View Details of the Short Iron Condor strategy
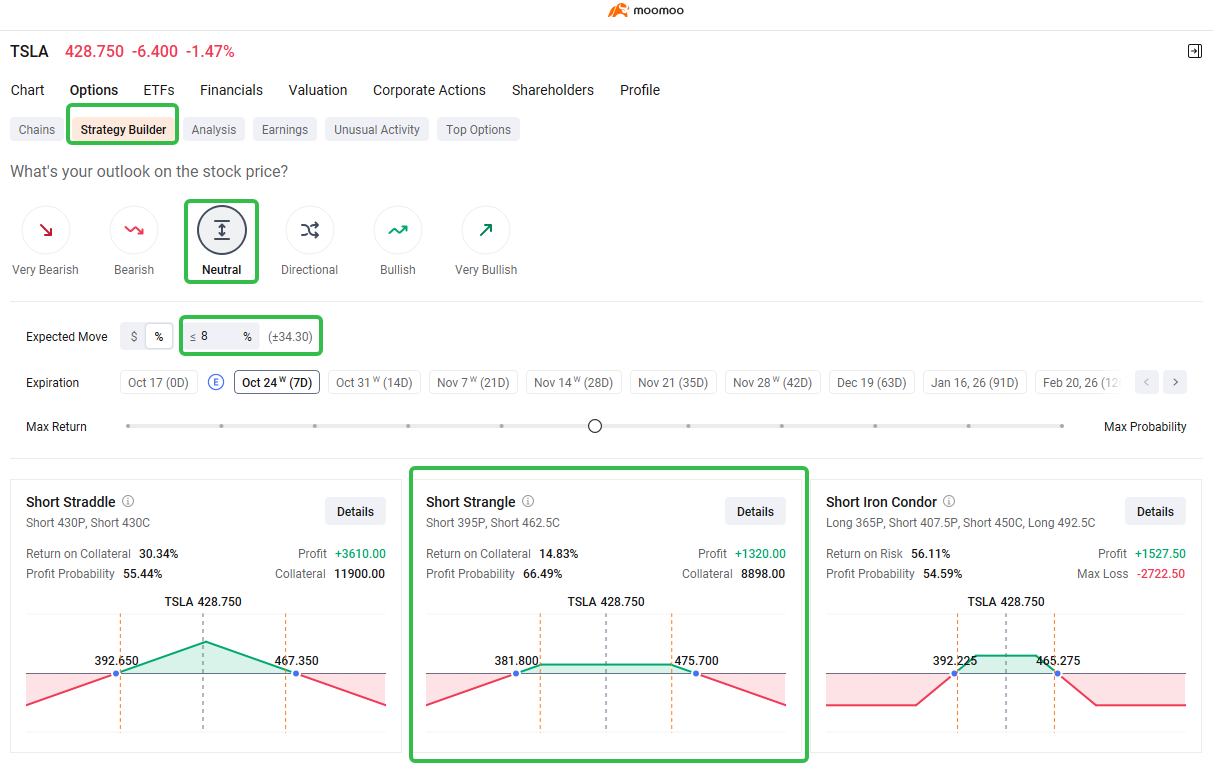Viewport: 1213px width, 767px height. click(1155, 511)
